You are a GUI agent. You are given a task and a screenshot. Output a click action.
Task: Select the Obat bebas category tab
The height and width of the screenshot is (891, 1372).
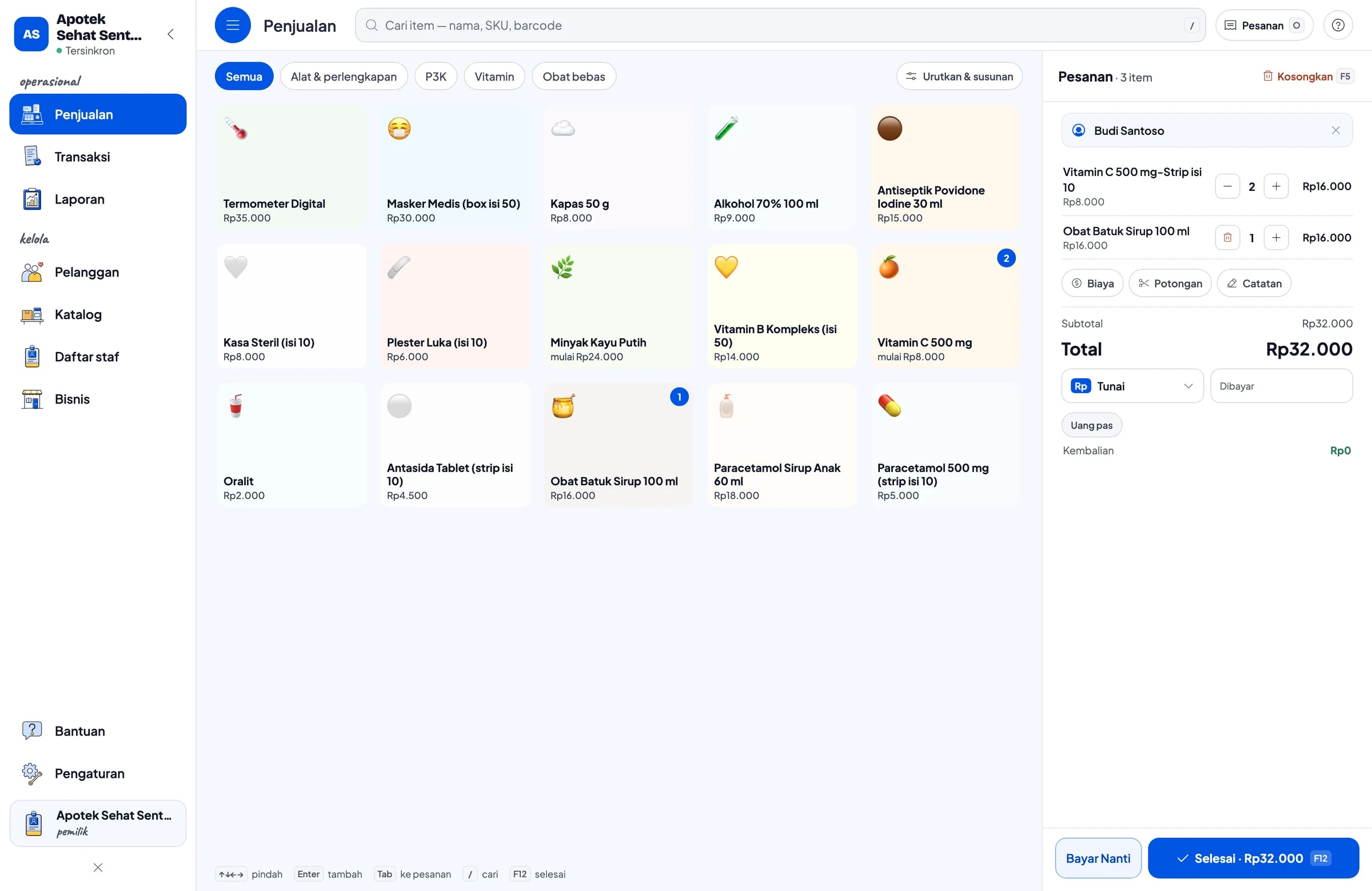coord(573,77)
